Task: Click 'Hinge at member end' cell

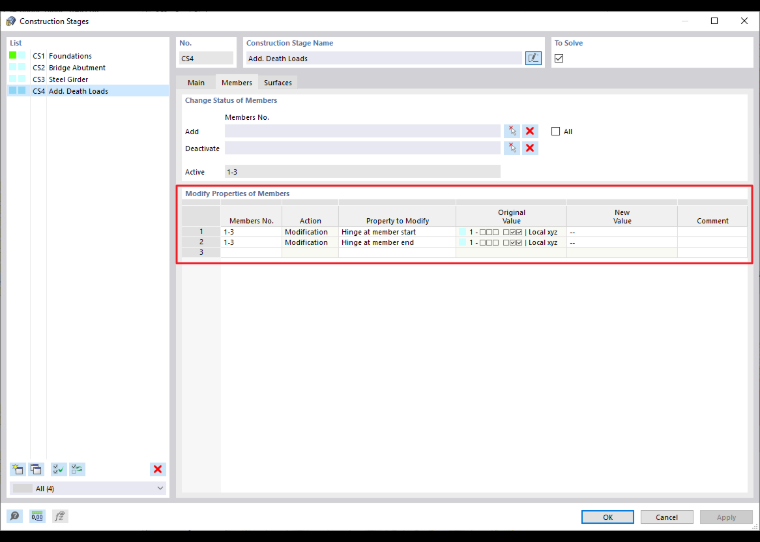Action: 397,242
